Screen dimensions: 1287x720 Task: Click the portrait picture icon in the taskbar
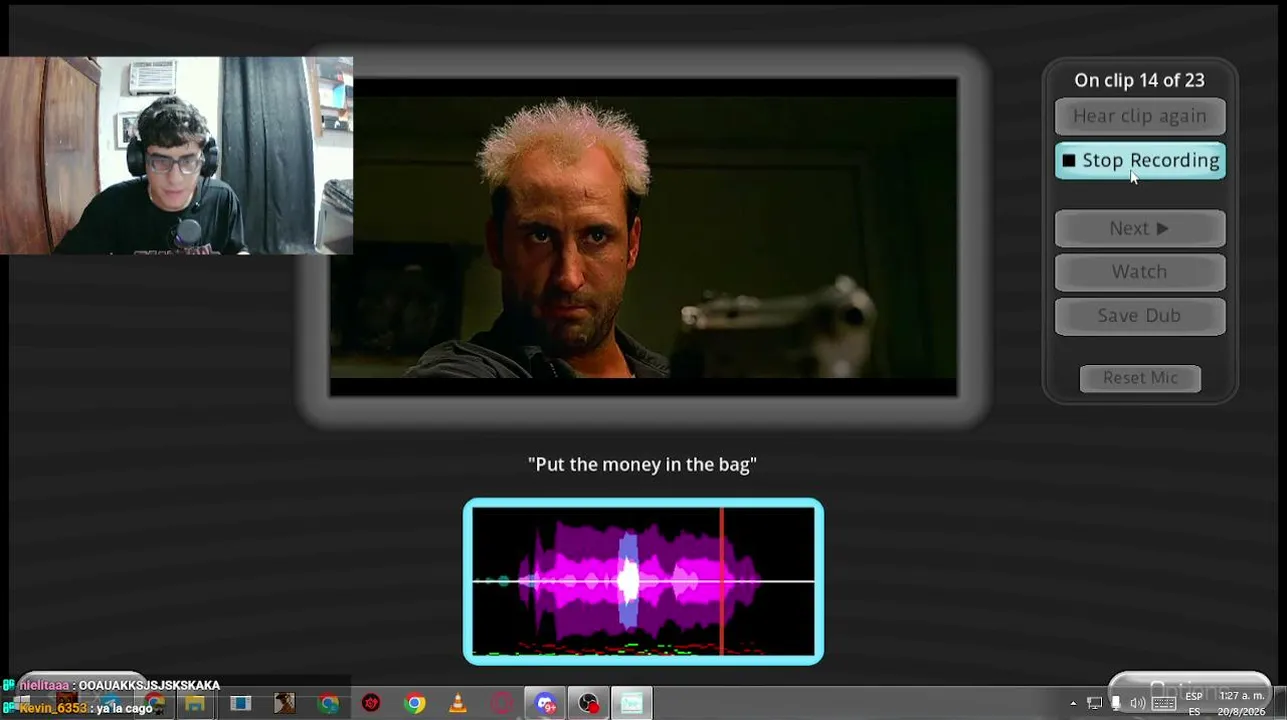(x=284, y=704)
